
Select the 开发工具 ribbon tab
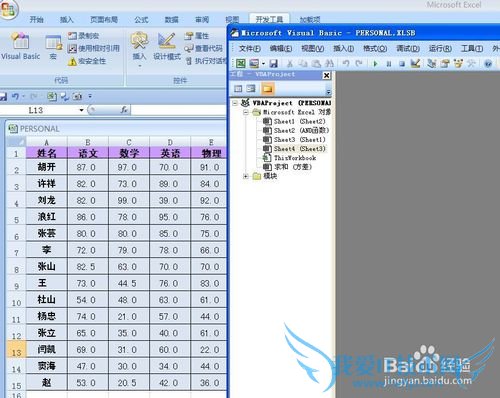point(269,20)
